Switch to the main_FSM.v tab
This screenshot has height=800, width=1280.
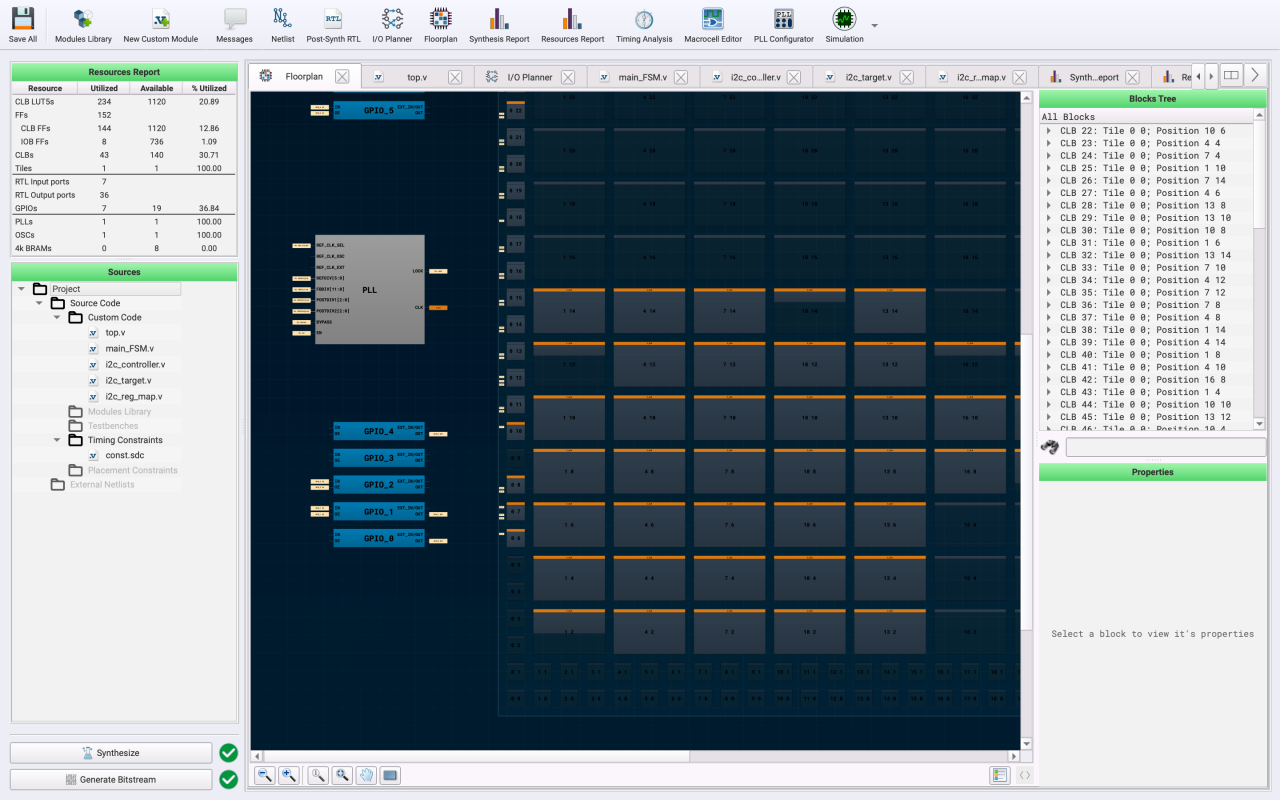tap(642, 77)
